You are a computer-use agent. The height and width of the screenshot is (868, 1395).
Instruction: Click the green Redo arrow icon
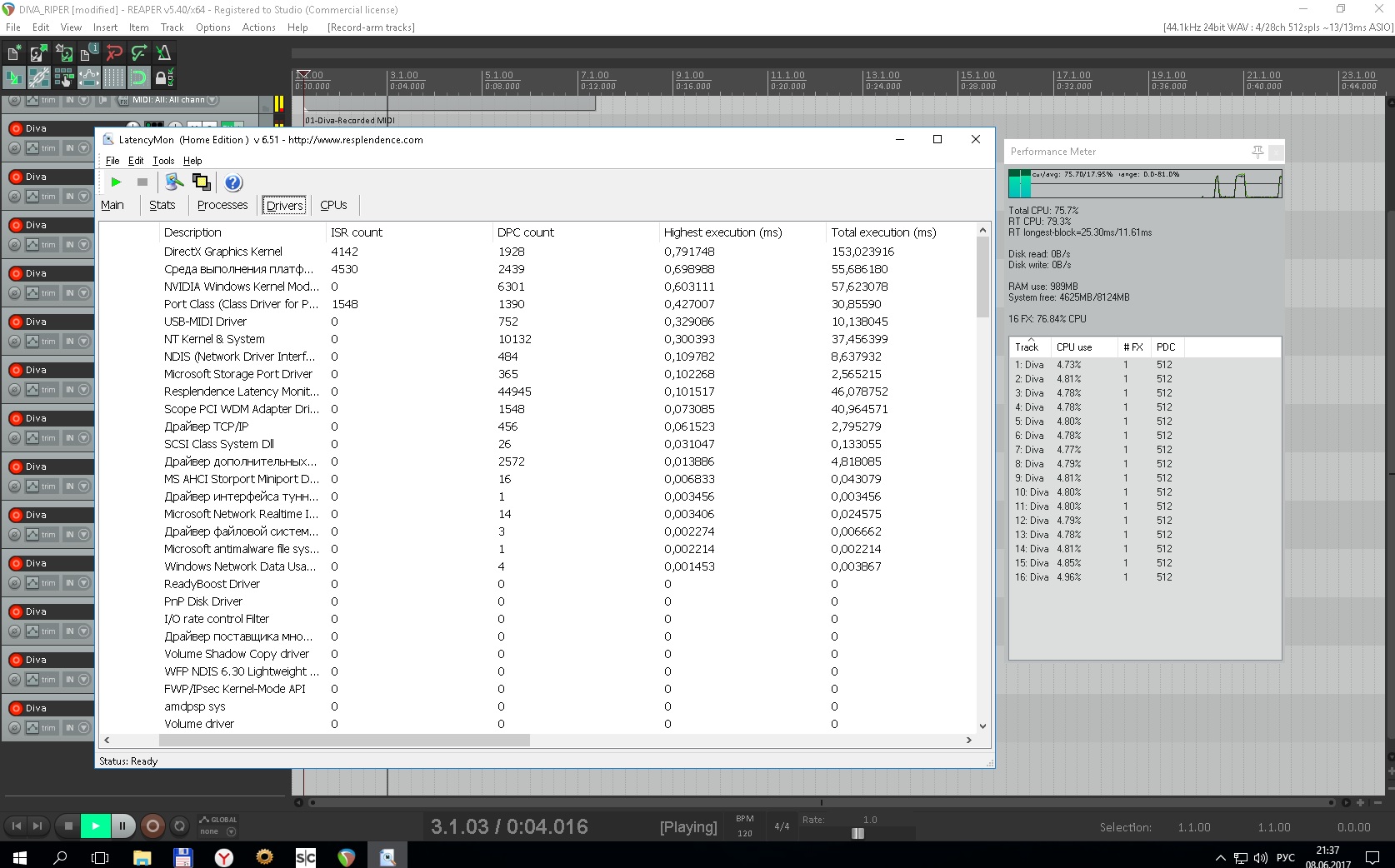139,53
